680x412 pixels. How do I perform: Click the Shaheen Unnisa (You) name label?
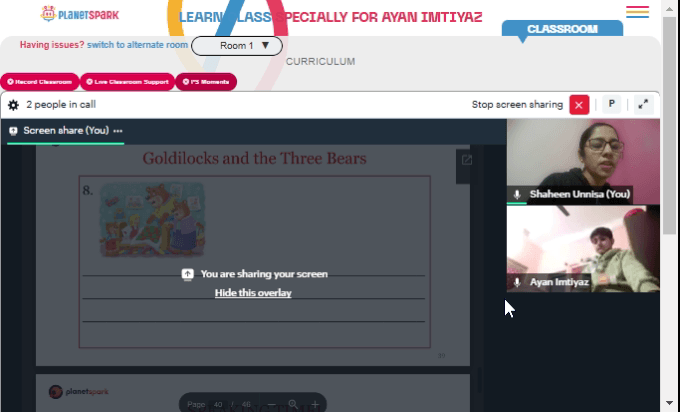[580, 194]
